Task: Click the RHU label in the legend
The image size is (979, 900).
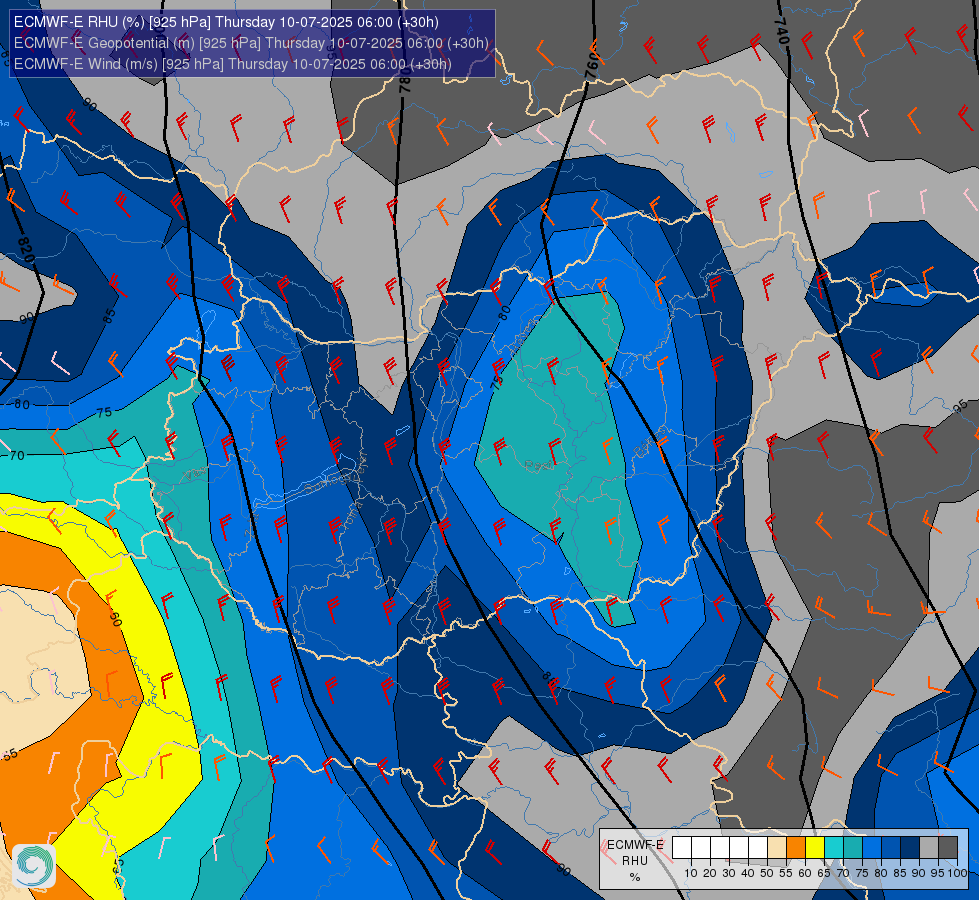Action: pyautogui.click(x=635, y=861)
